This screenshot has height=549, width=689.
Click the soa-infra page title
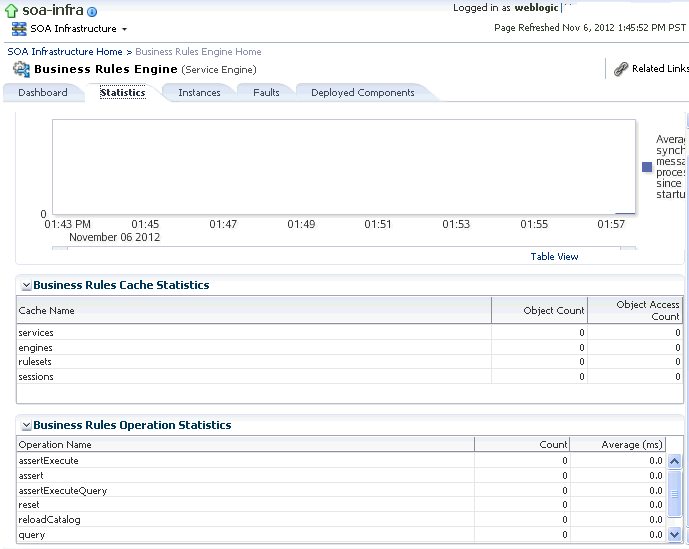(x=53, y=10)
